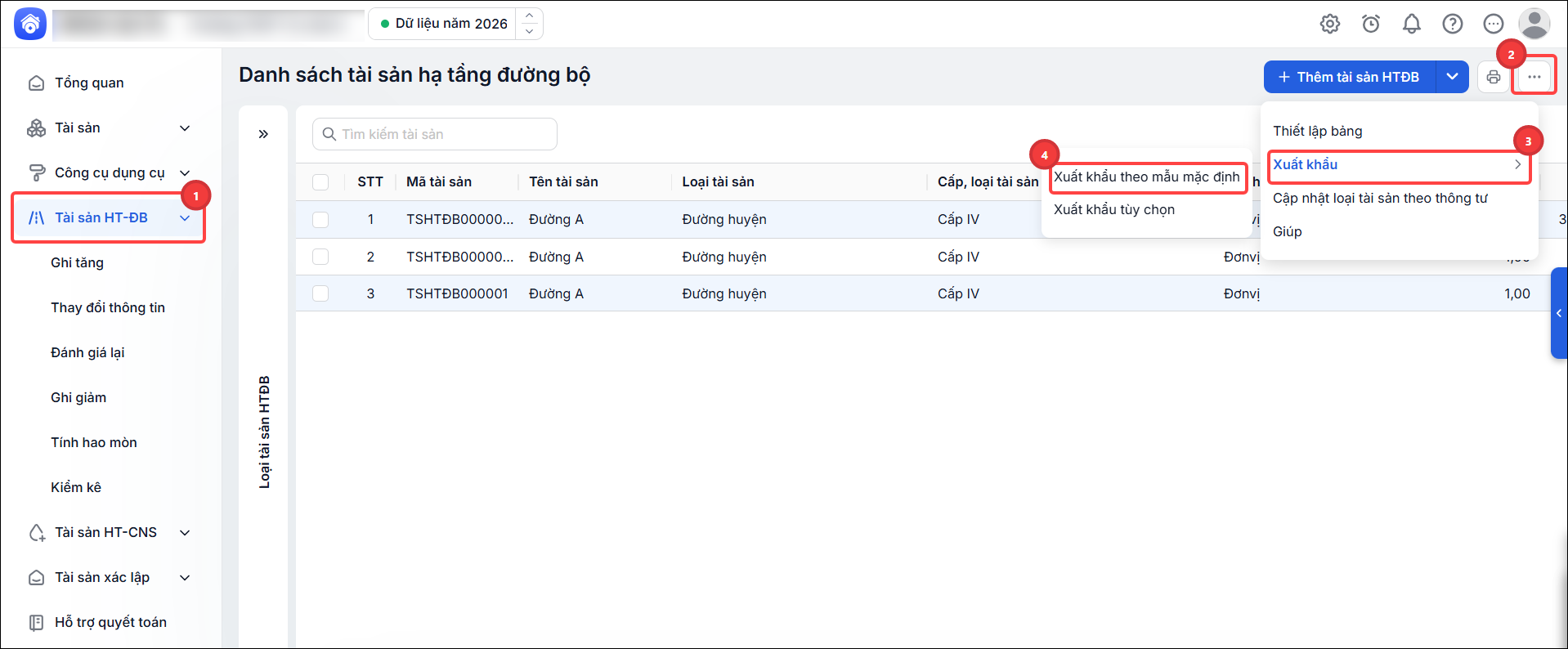Click the 1,00 value in row 3
The height and width of the screenshot is (649, 1568).
[1517, 293]
